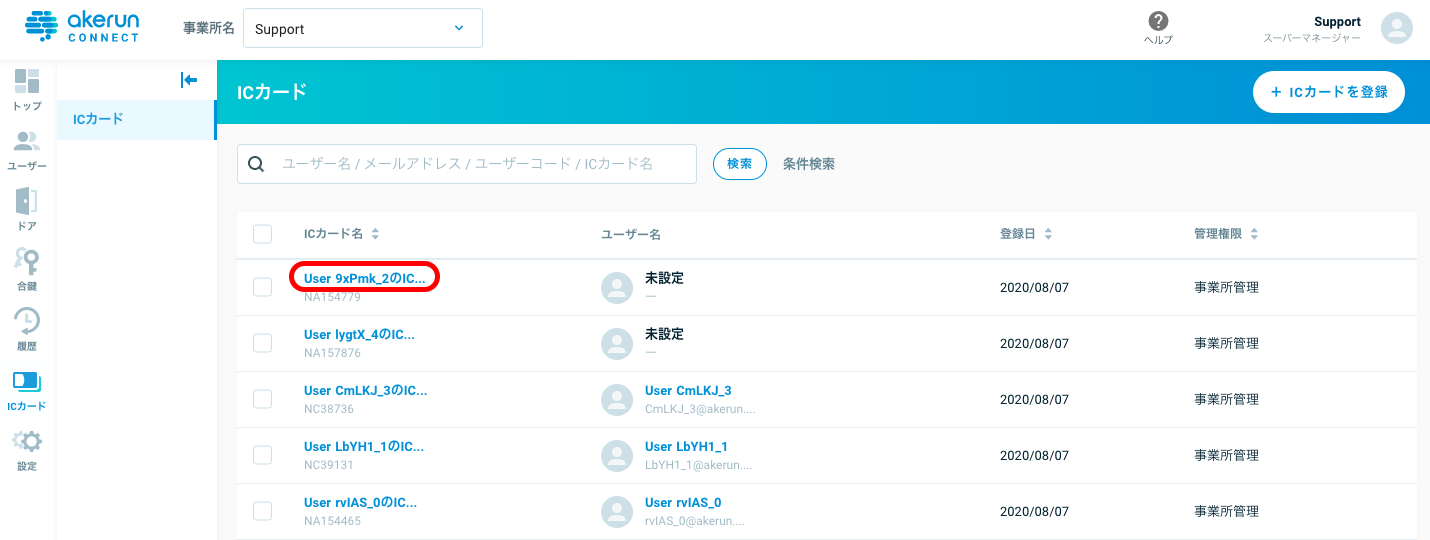Collapse the side panel with arrow icon
This screenshot has width=1430, height=540.
pos(188,80)
